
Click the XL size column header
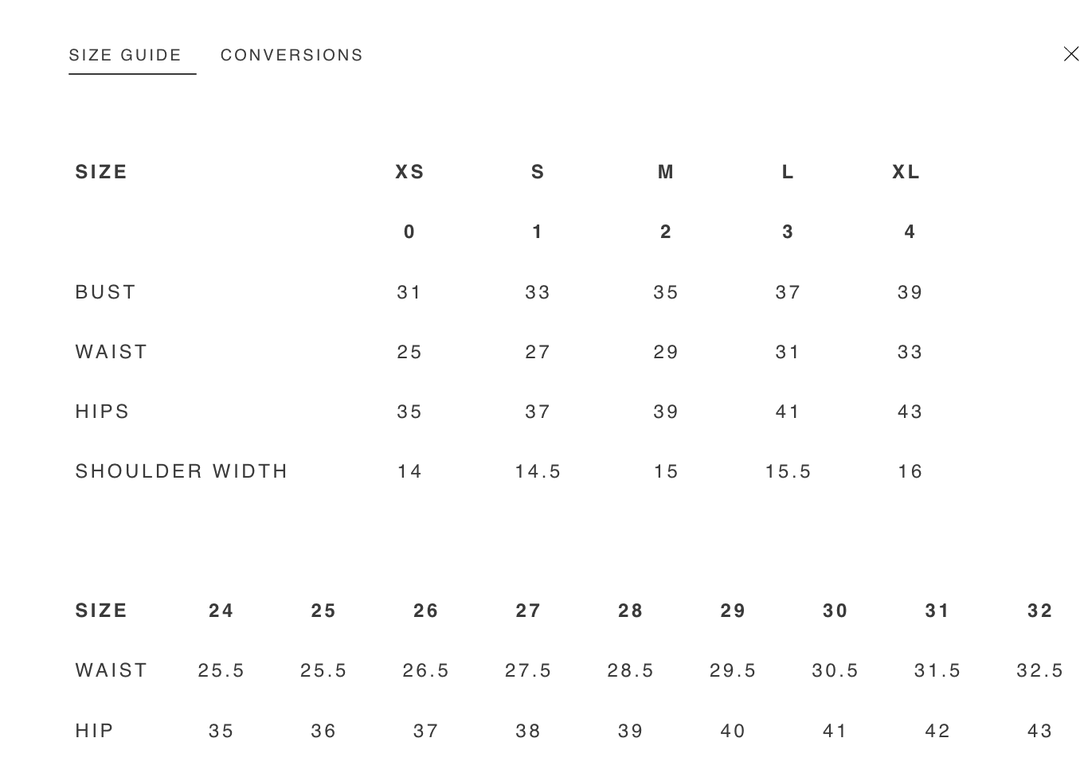tap(906, 172)
